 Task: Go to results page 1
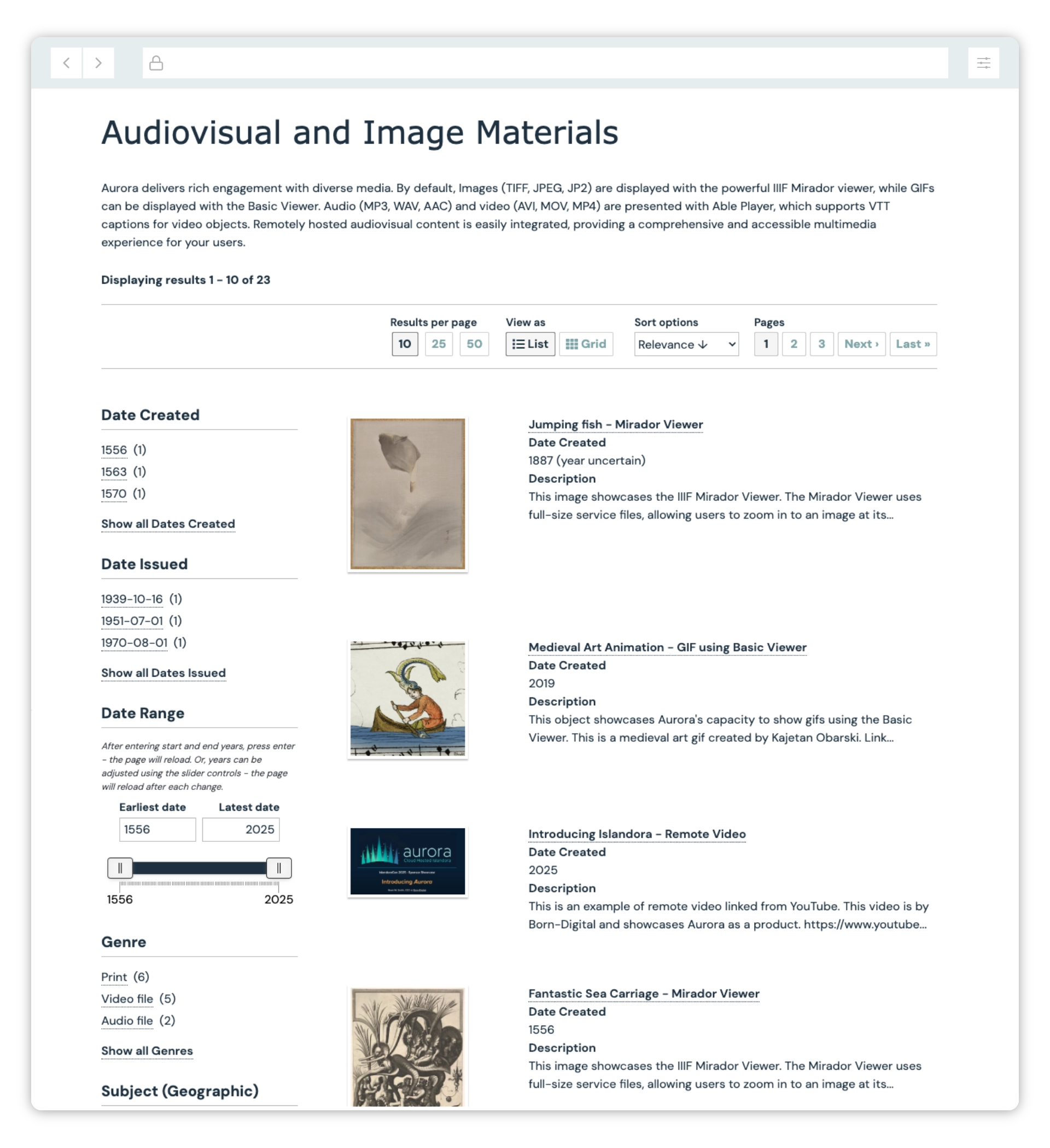click(x=767, y=344)
